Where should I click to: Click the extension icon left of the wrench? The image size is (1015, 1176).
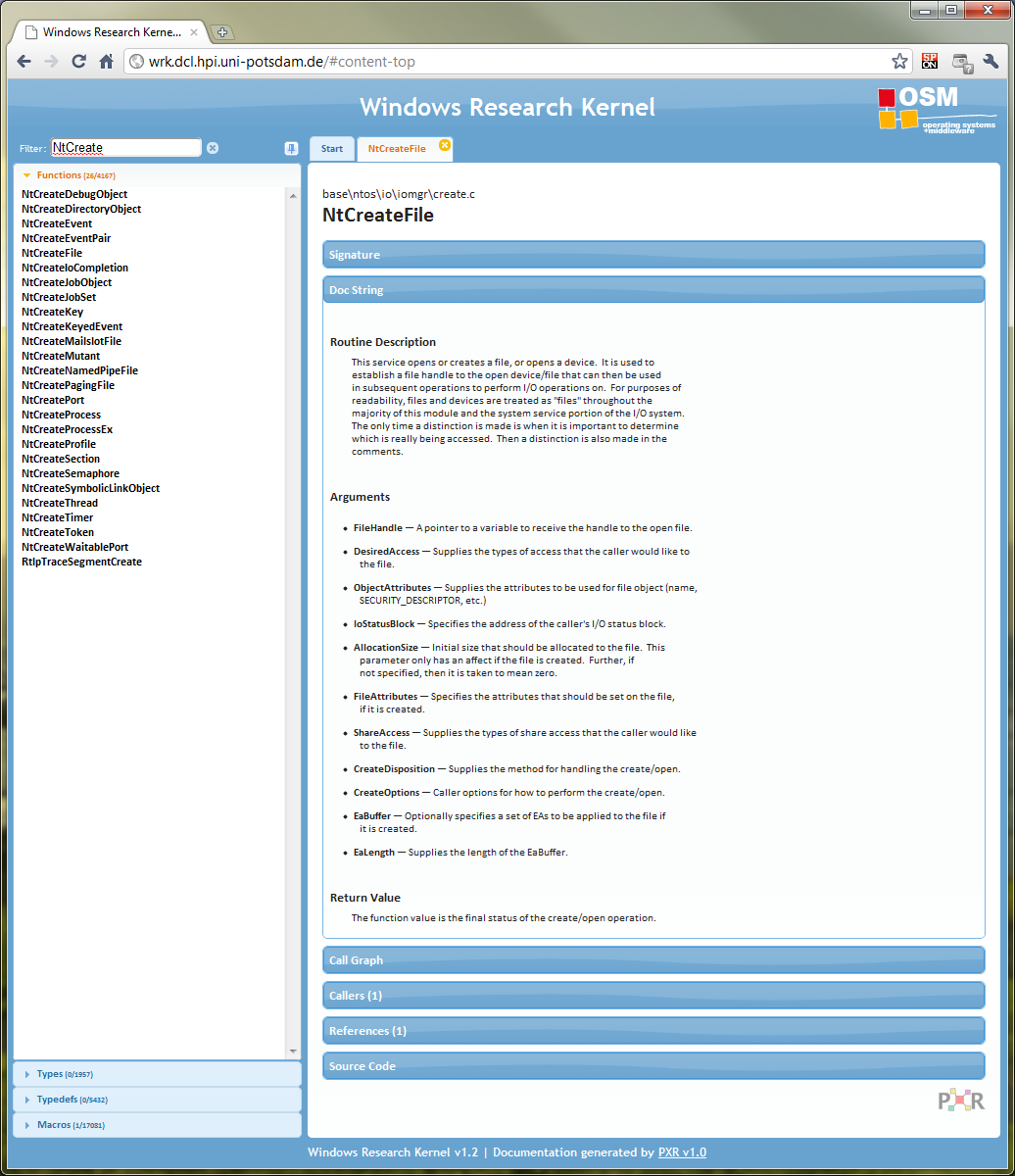pyautogui.click(x=961, y=63)
